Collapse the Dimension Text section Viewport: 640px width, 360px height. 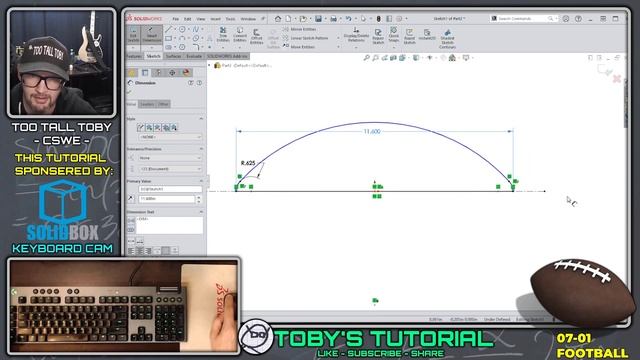coord(201,212)
